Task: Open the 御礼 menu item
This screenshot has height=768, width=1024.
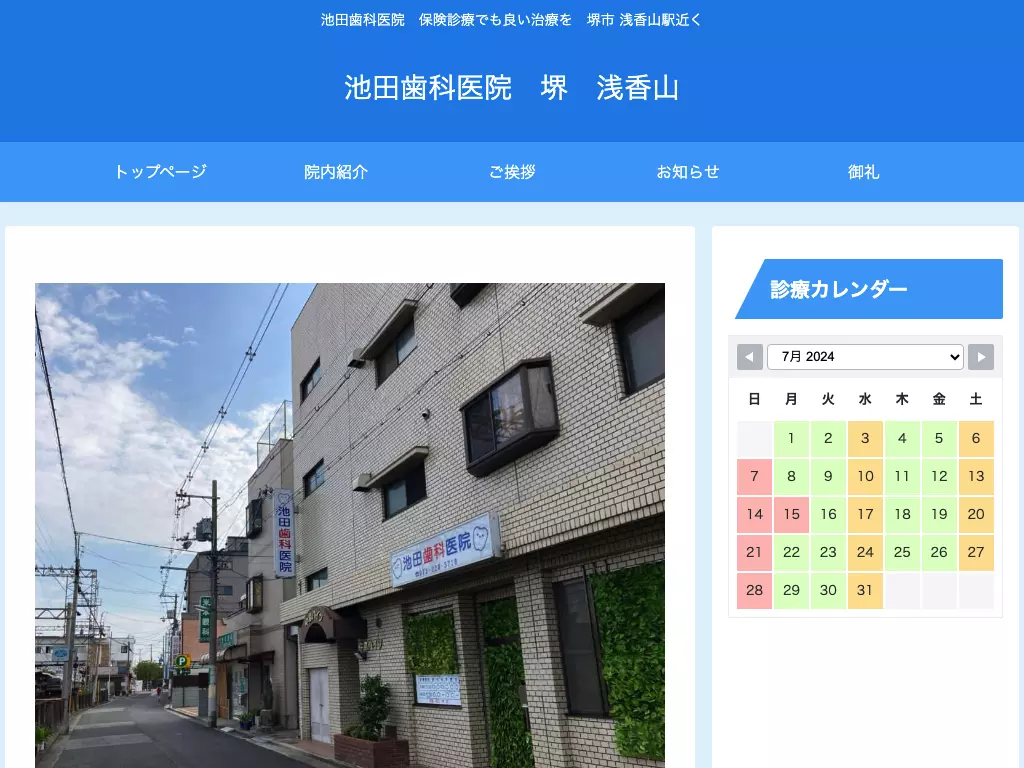Action: pos(863,172)
